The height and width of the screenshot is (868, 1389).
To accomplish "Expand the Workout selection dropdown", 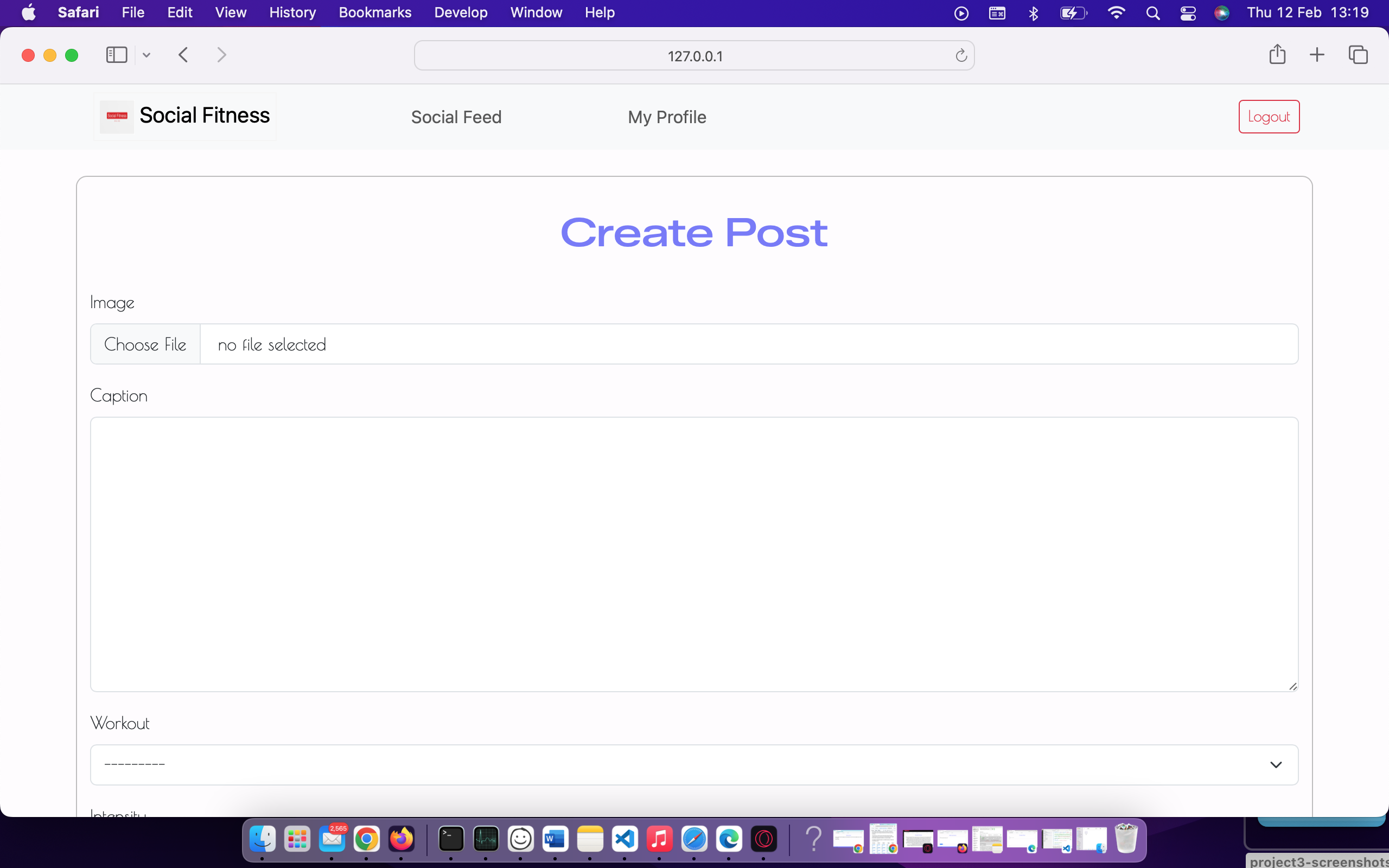I will point(693,764).
